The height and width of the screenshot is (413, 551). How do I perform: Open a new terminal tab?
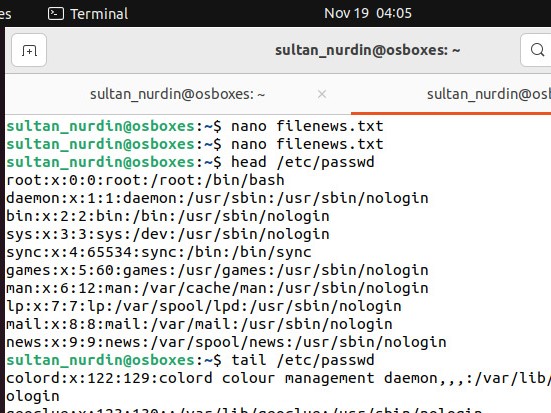click(29, 50)
